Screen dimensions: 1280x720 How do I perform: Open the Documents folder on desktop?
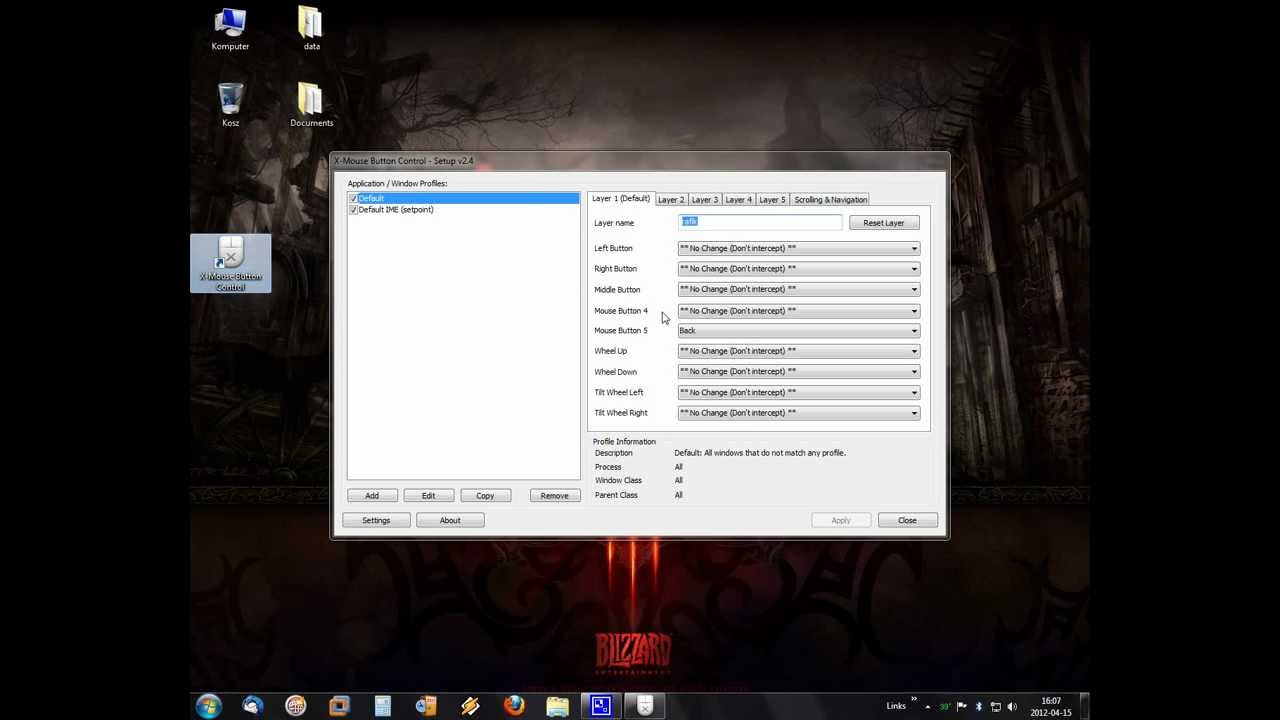(x=311, y=105)
